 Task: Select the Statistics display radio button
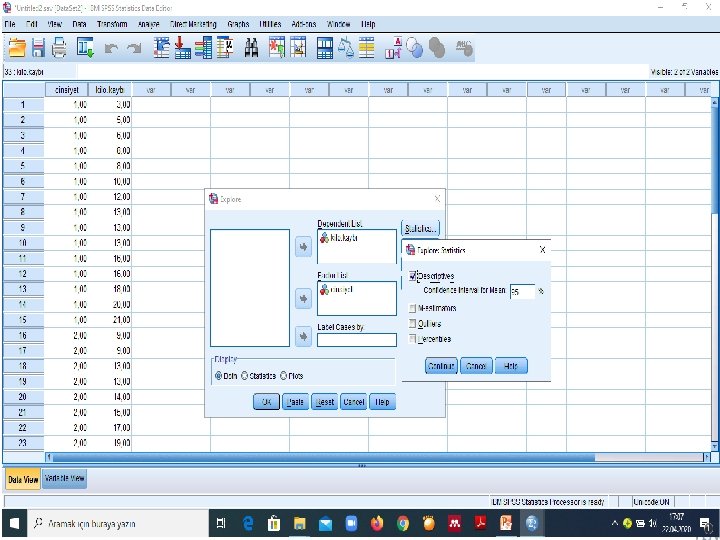coord(245,376)
